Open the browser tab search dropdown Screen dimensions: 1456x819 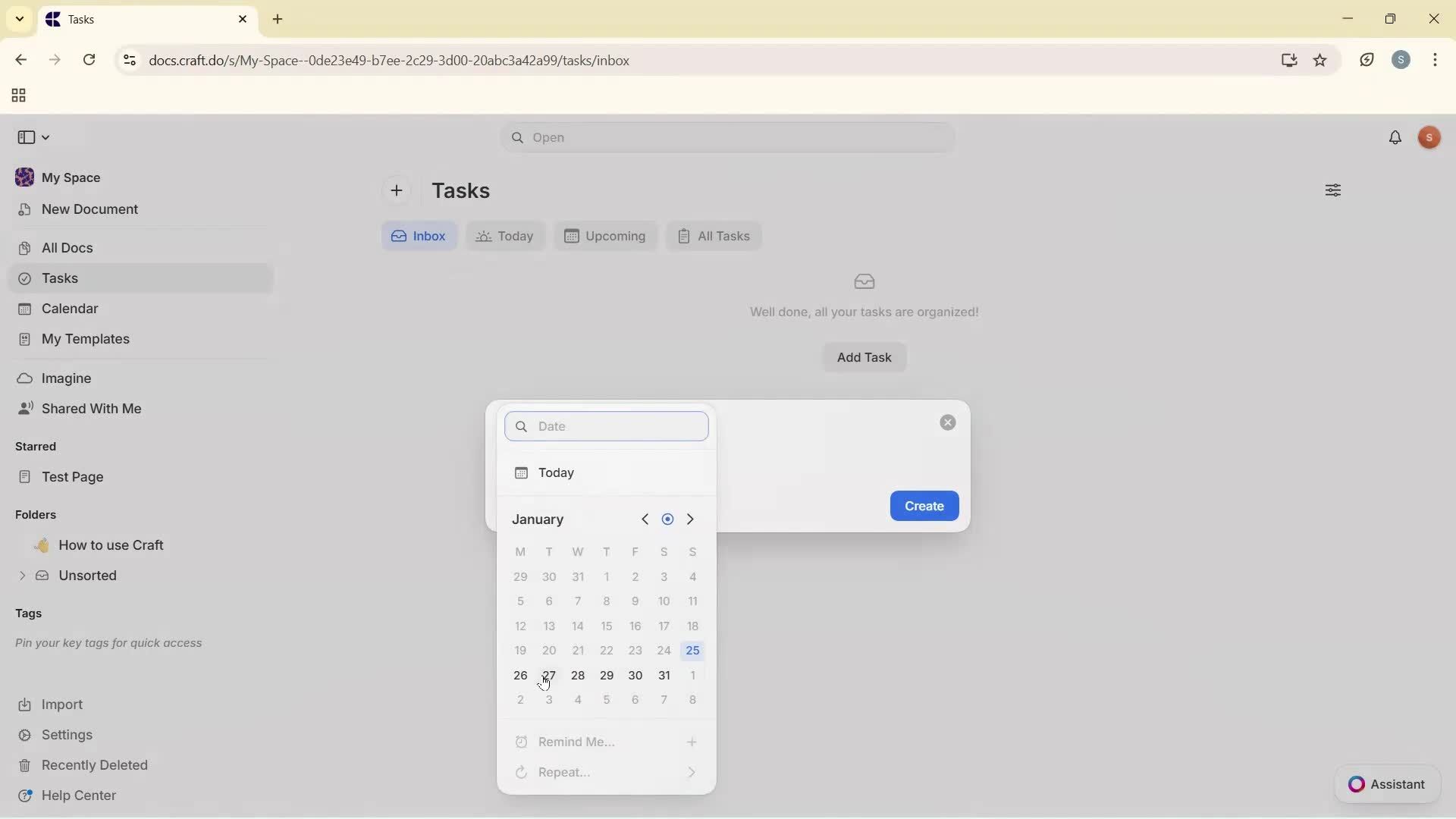(x=19, y=19)
